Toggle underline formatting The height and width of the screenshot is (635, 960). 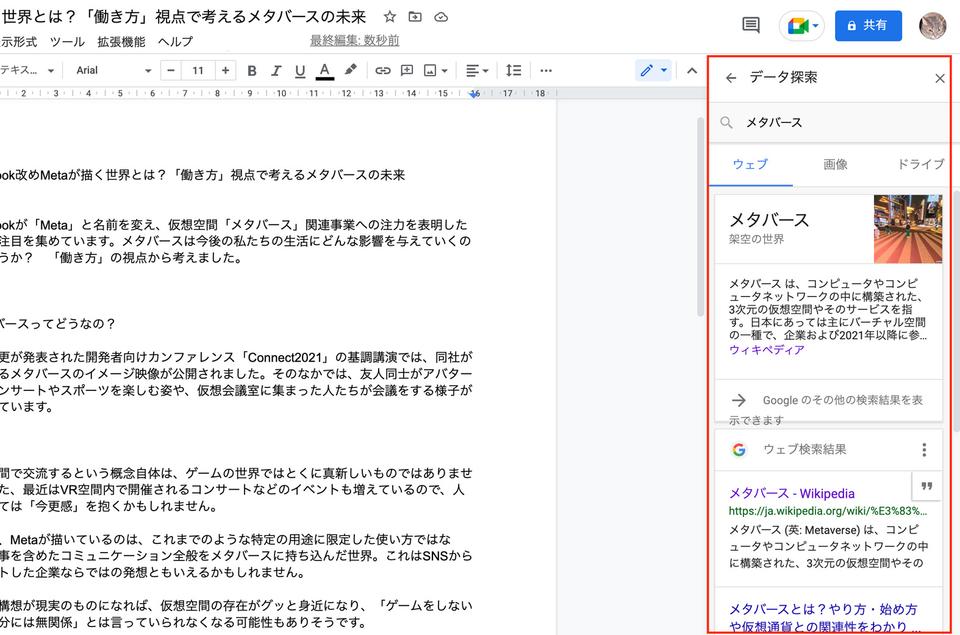coord(300,71)
